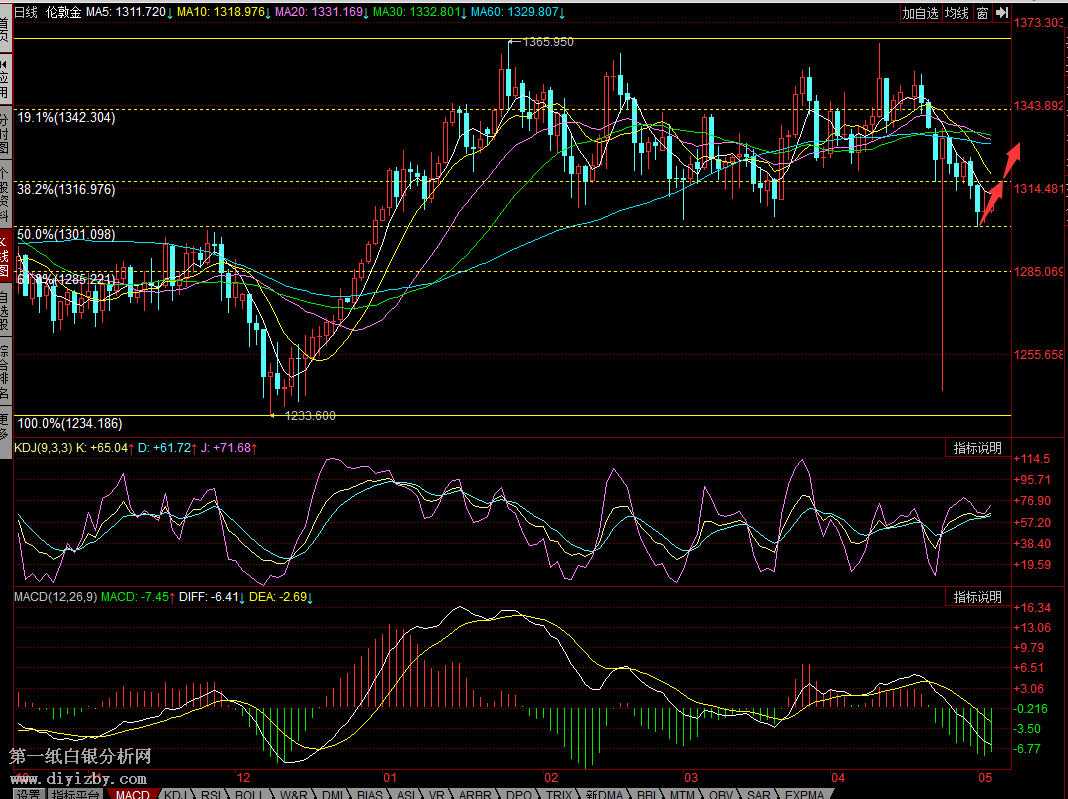1068x799 pixels.
Task: Switch to 分时图 sidebar tab
Action: tap(5, 134)
